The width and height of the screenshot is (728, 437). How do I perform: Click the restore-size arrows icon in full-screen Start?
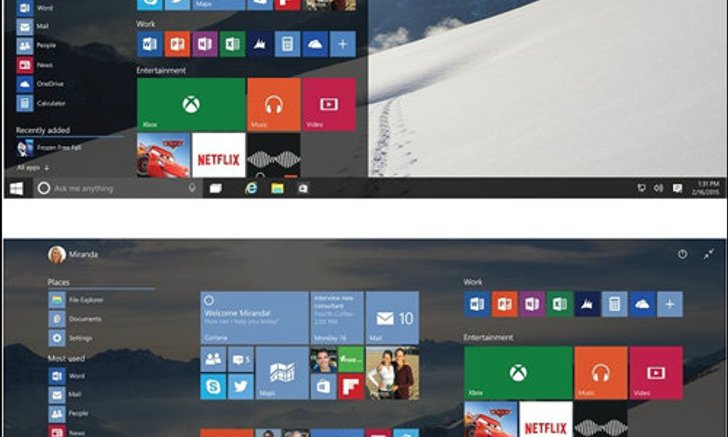[x=708, y=254]
